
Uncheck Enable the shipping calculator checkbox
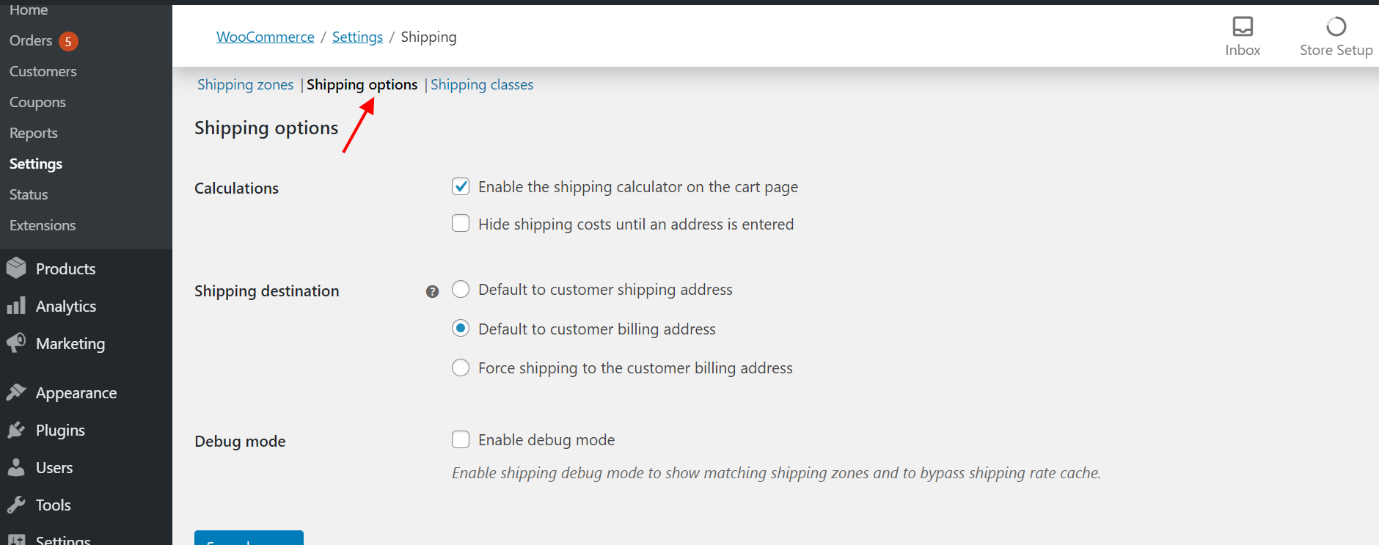(461, 186)
